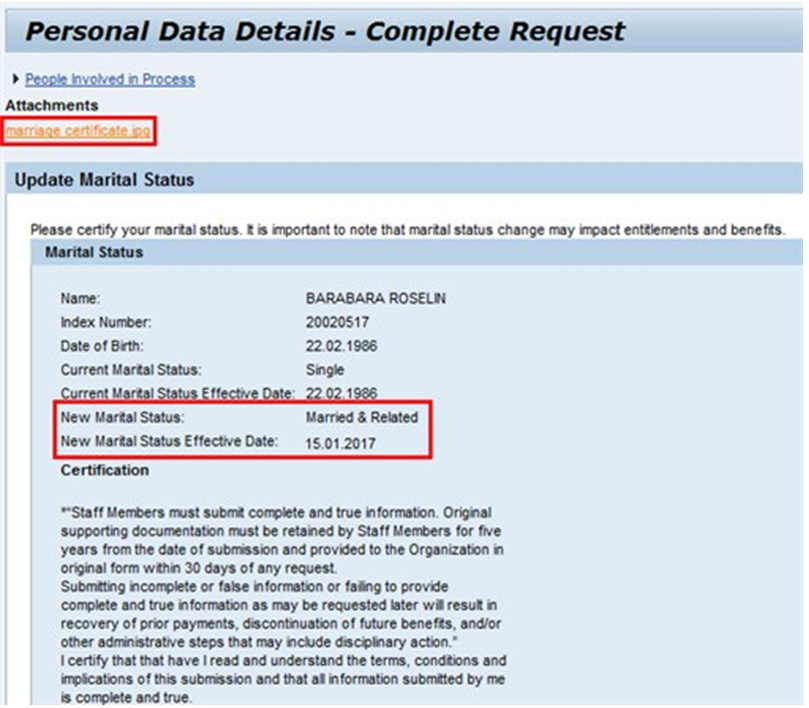Click the Certification heading
This screenshot has width=809, height=708.
(105, 470)
